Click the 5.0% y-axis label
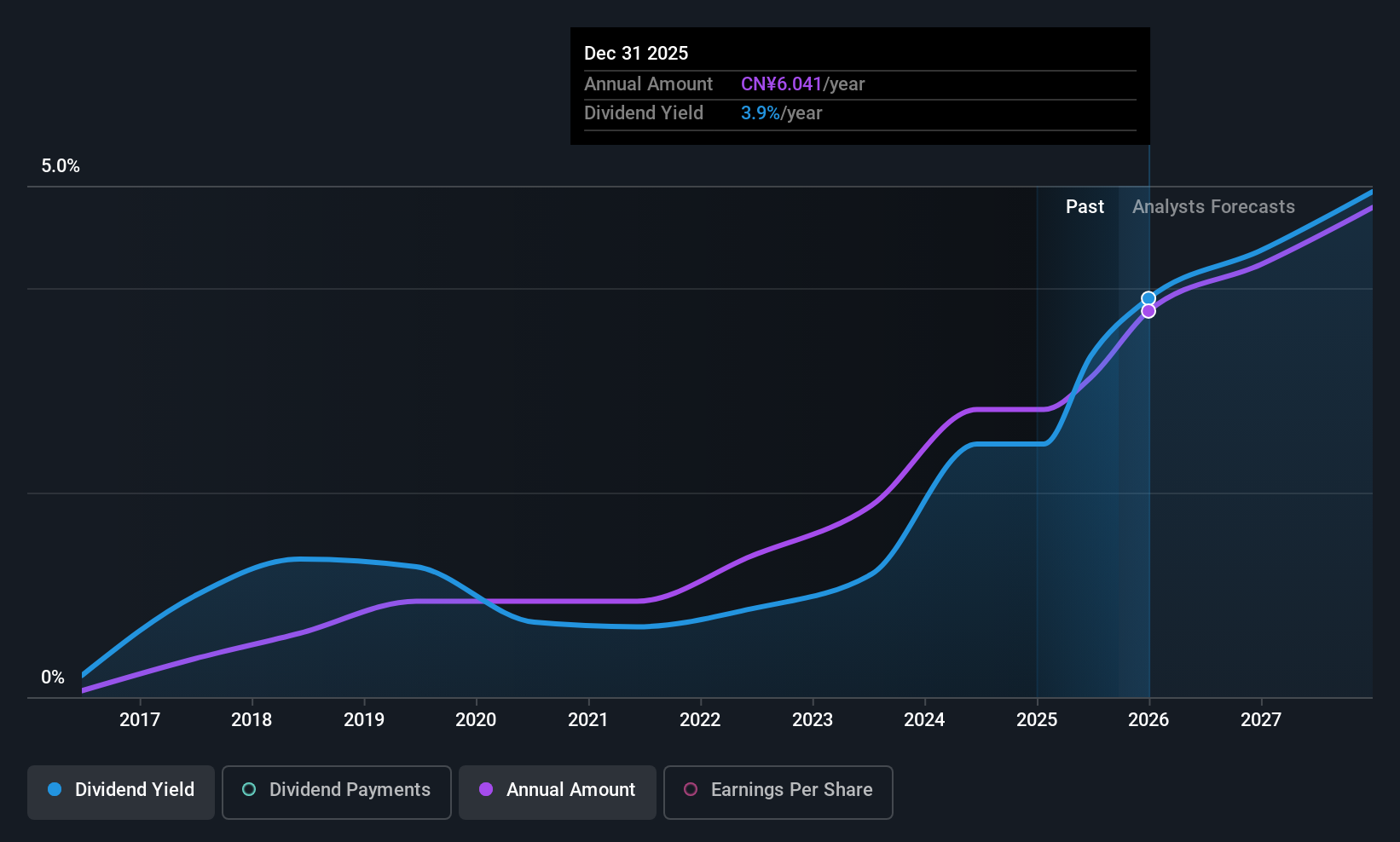This screenshot has height=842, width=1400. click(61, 166)
